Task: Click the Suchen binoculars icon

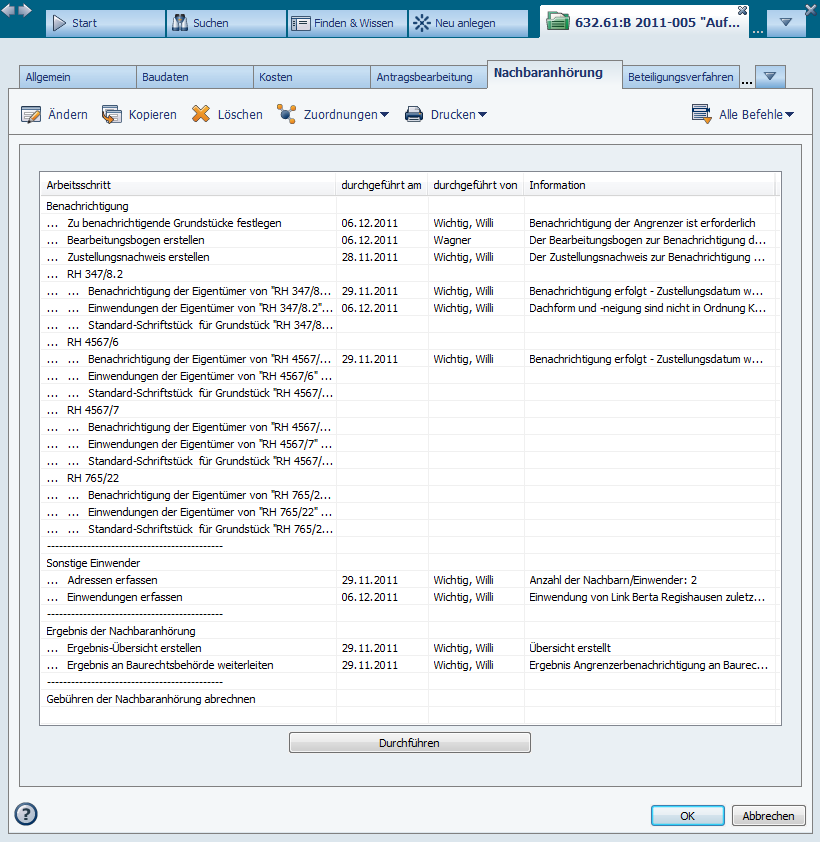Action: click(x=179, y=23)
